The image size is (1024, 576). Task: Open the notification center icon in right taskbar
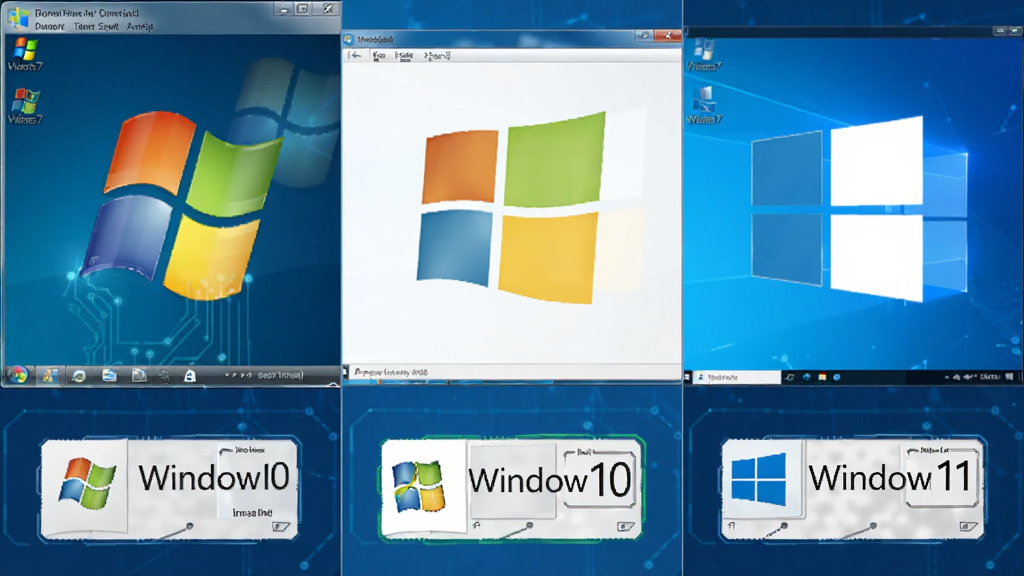[x=1010, y=377]
